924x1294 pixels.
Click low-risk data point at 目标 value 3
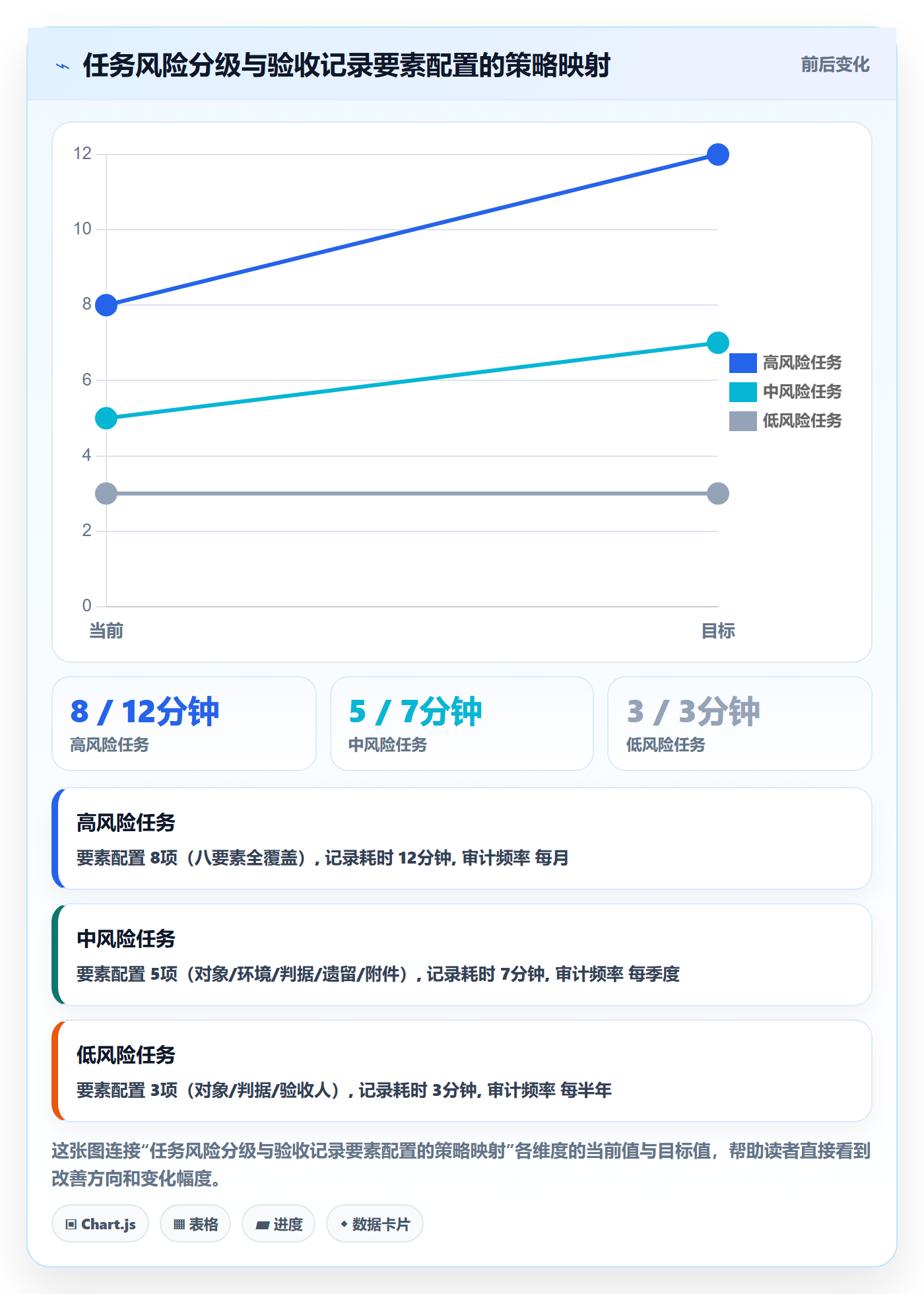718,493
